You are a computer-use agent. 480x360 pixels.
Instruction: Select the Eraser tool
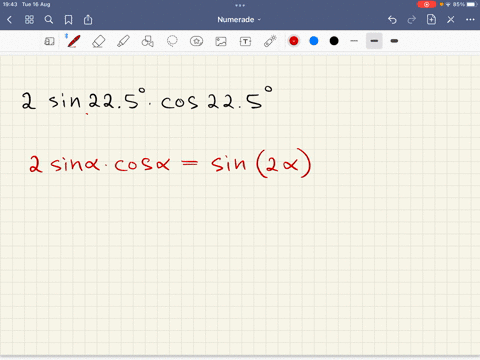tap(98, 42)
